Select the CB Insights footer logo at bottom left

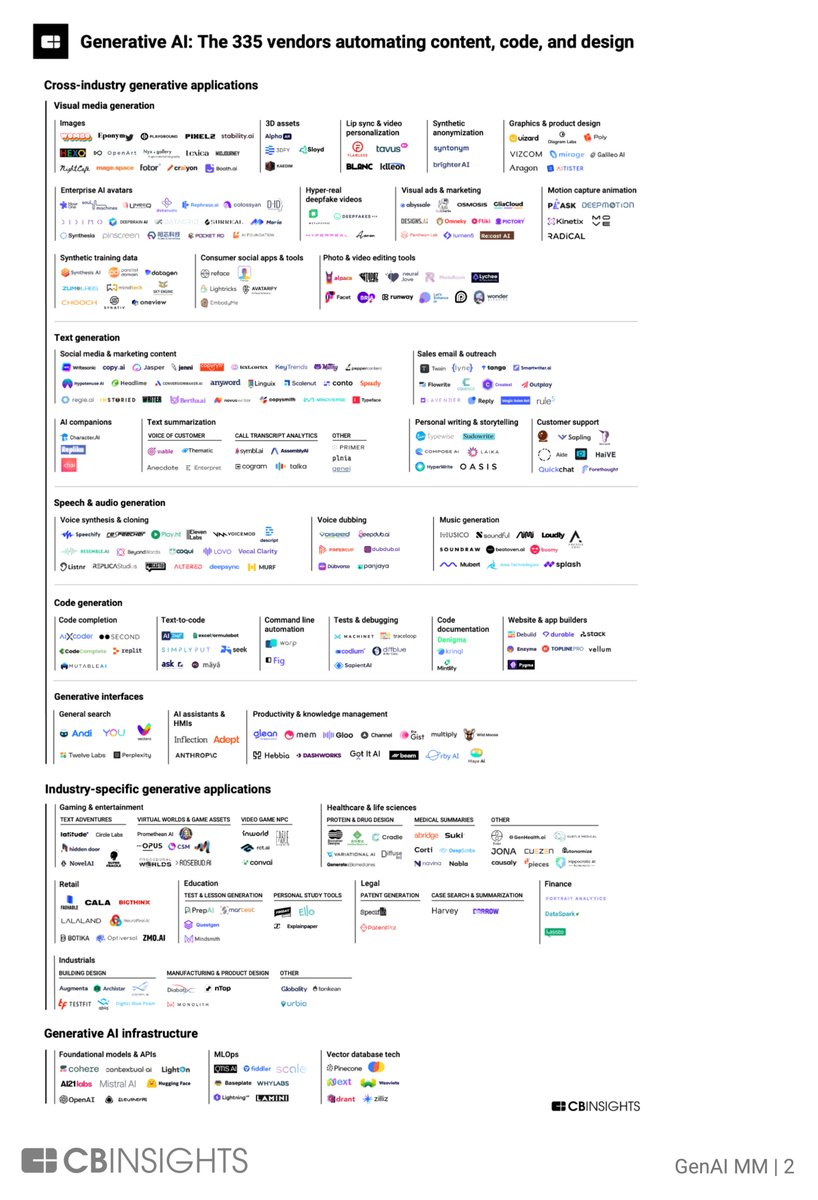pos(134,1161)
